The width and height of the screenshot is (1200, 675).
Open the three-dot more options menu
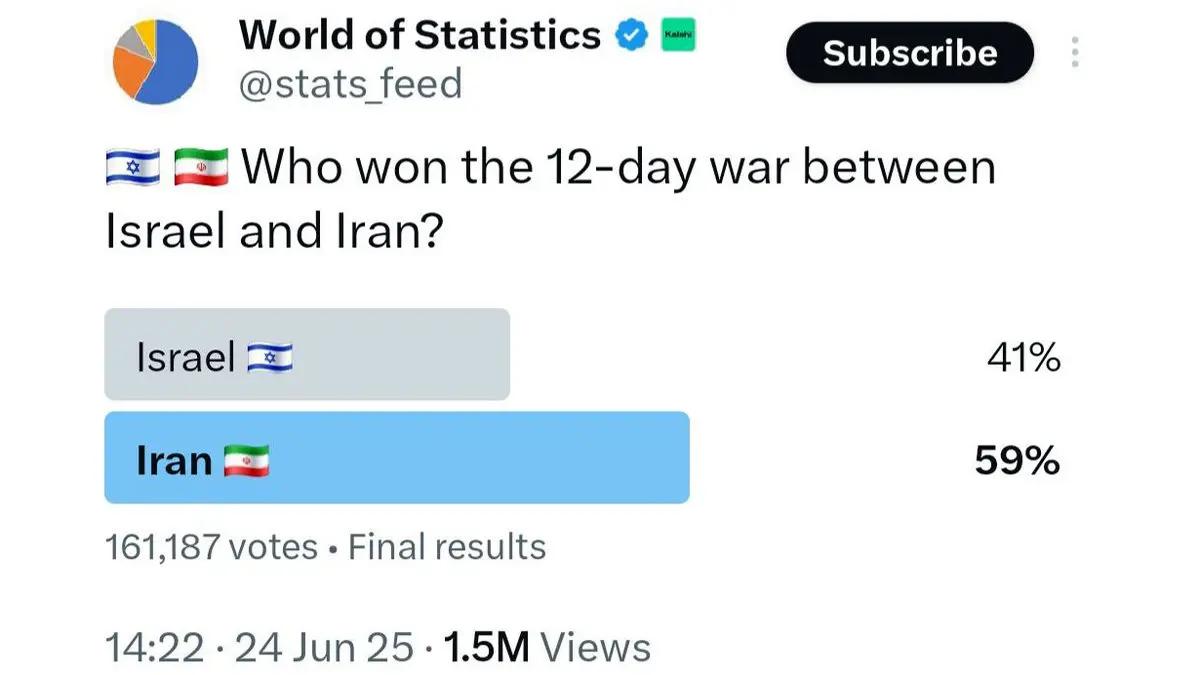[1075, 52]
